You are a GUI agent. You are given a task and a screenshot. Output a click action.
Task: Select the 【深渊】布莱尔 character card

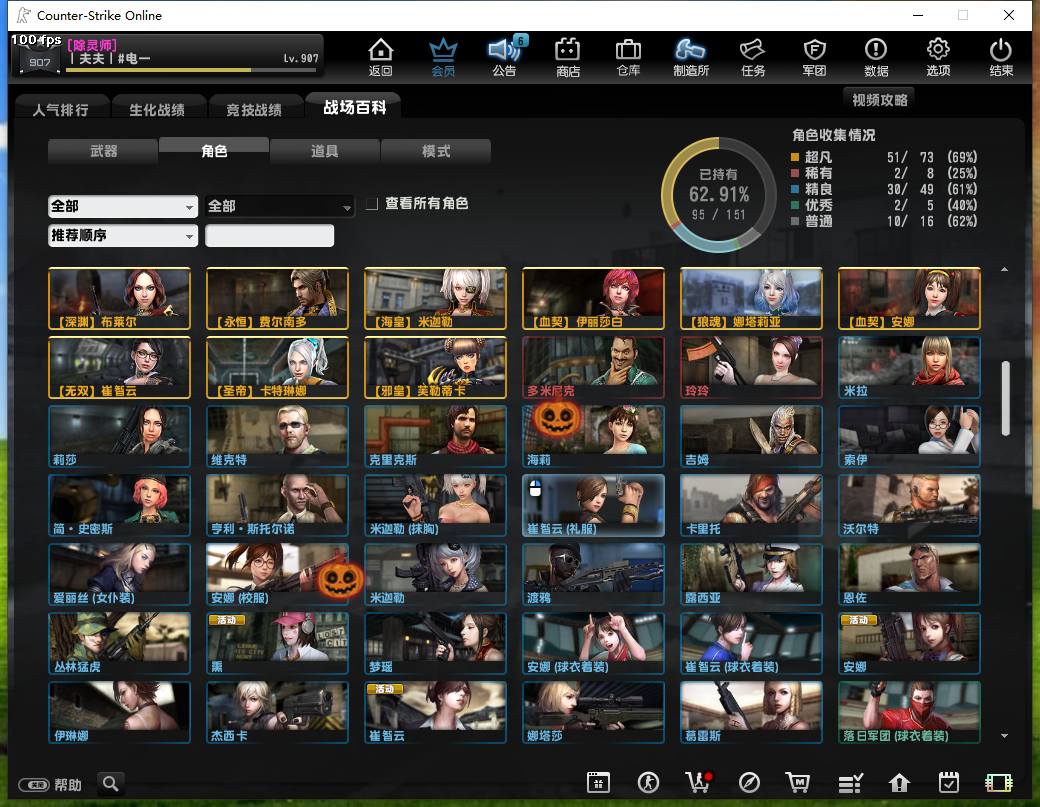click(119, 298)
